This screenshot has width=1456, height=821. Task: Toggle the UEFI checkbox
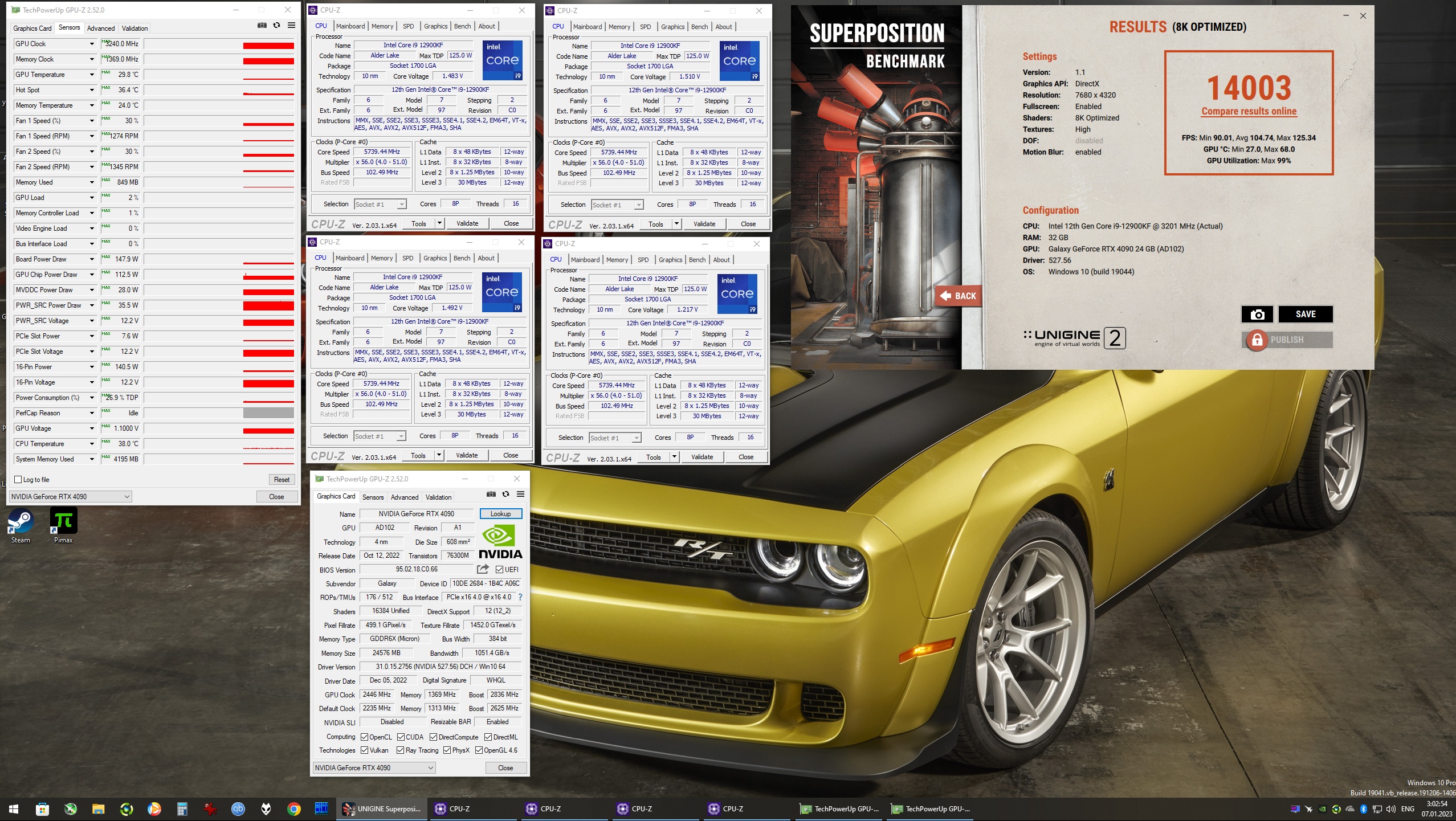(500, 570)
